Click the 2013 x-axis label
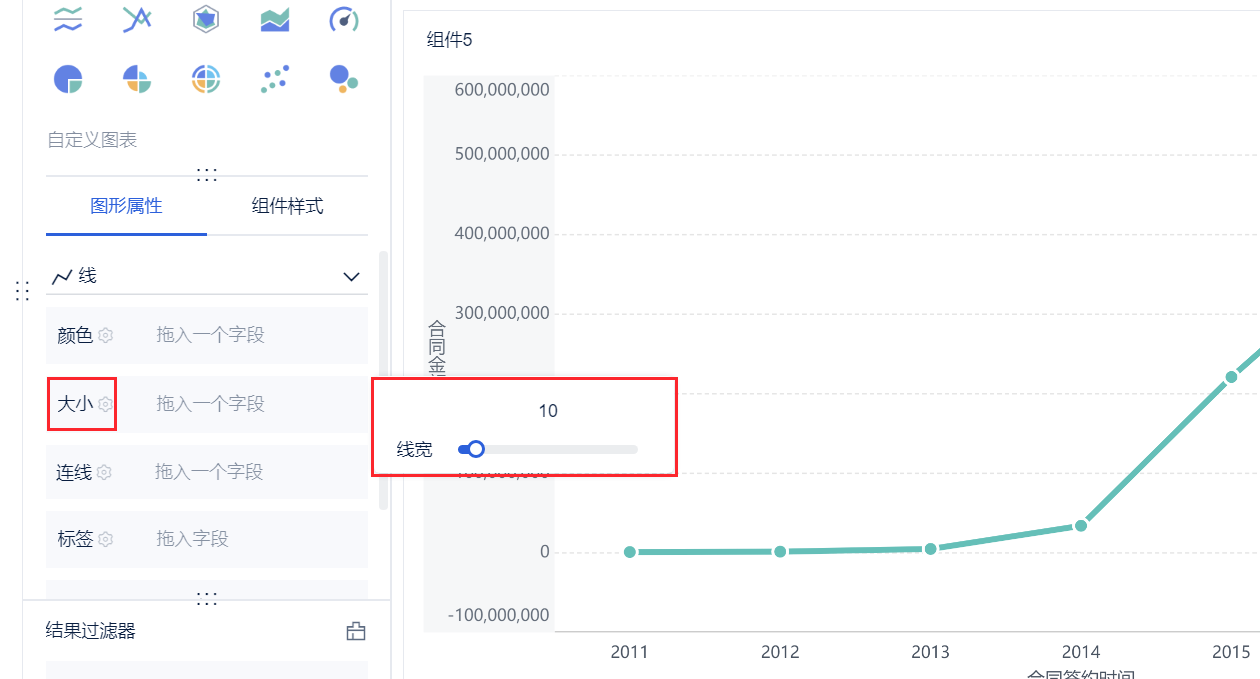The image size is (1260, 679). [930, 652]
